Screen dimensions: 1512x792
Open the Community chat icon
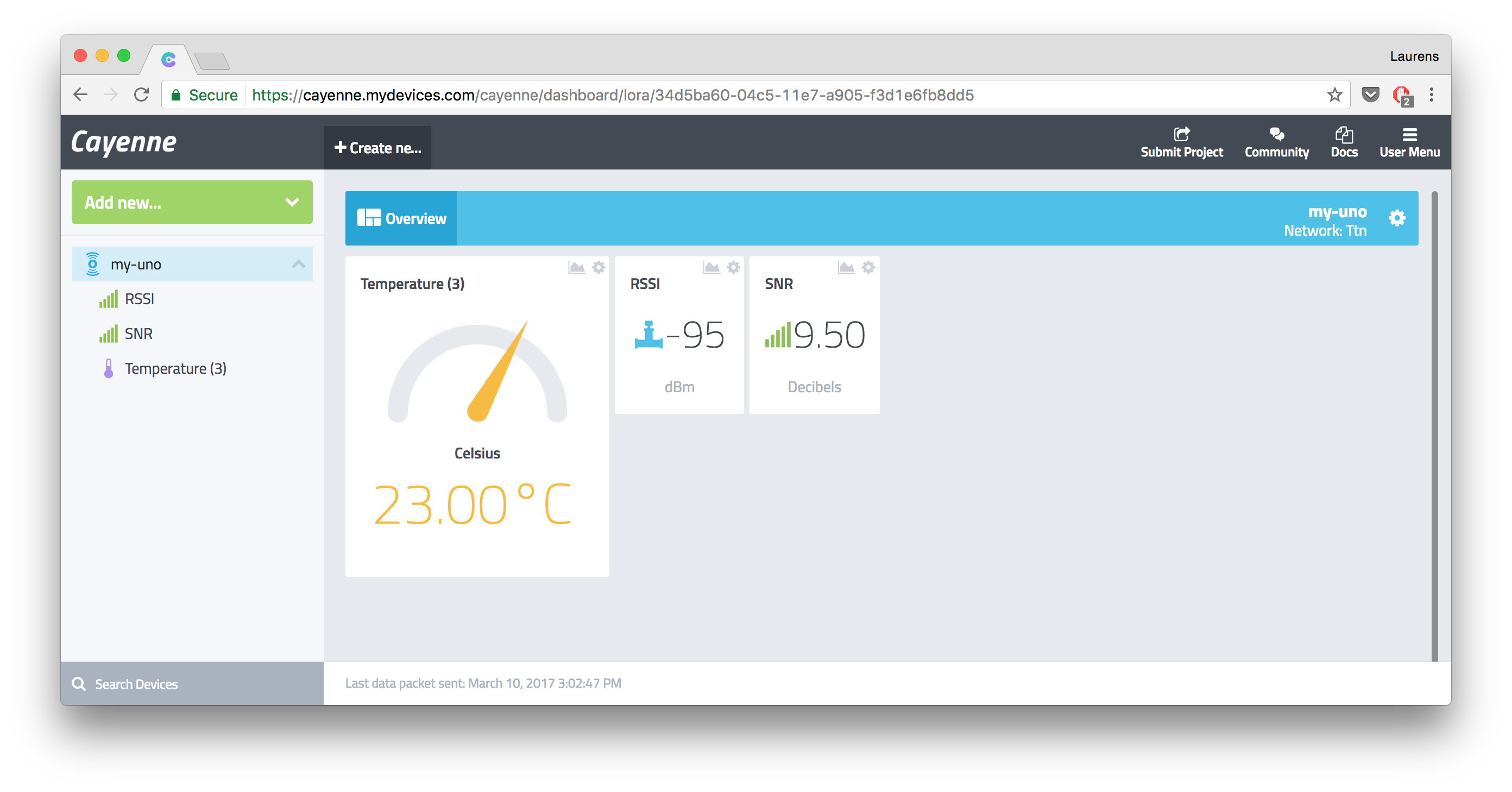[1276, 135]
